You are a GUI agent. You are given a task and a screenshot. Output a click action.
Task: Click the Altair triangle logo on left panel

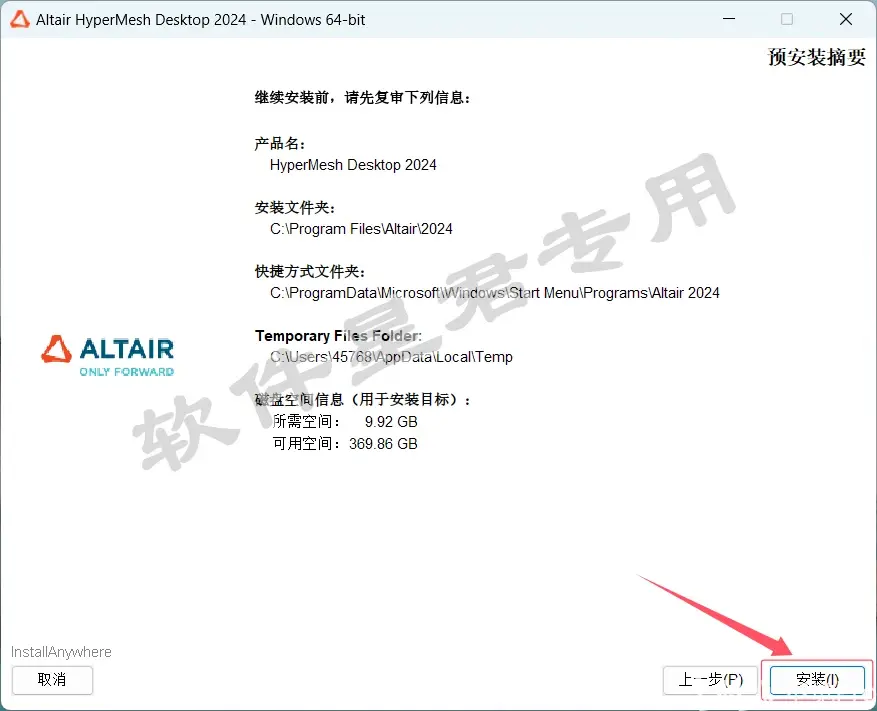tap(56, 349)
